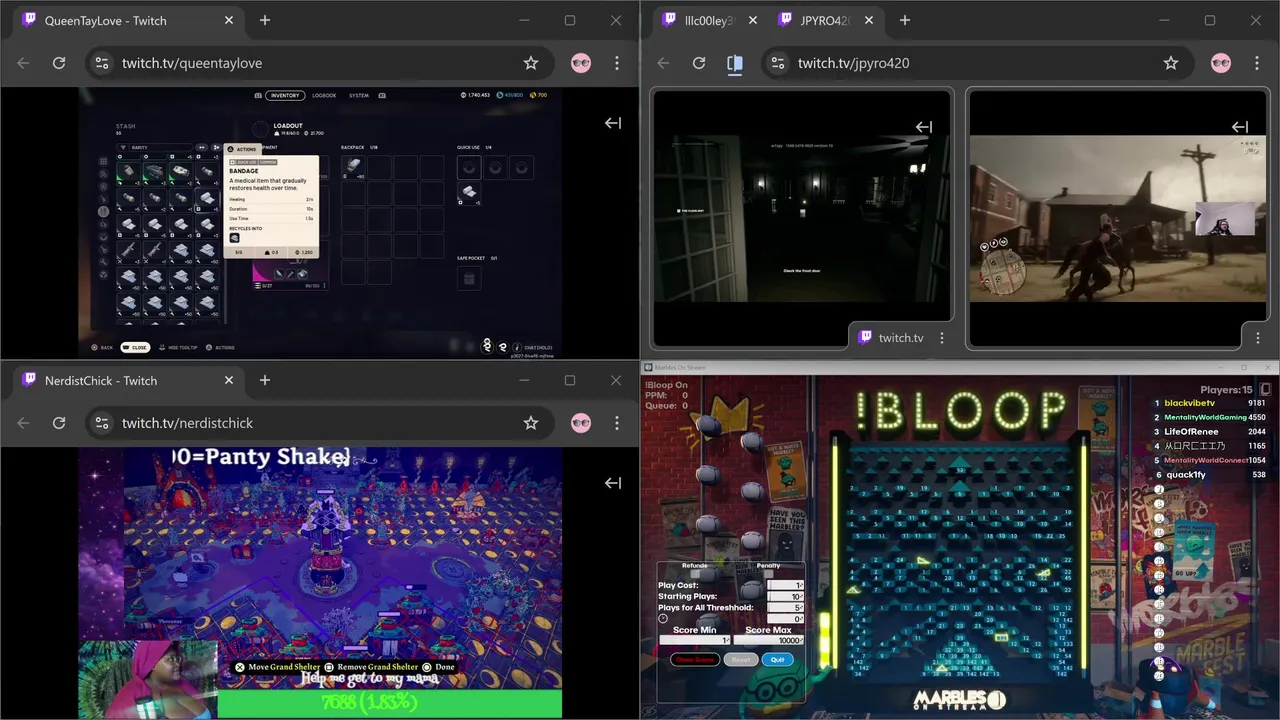Reload the NerdistChick Twitch page
Viewport: 1280px width, 720px height.
point(59,423)
